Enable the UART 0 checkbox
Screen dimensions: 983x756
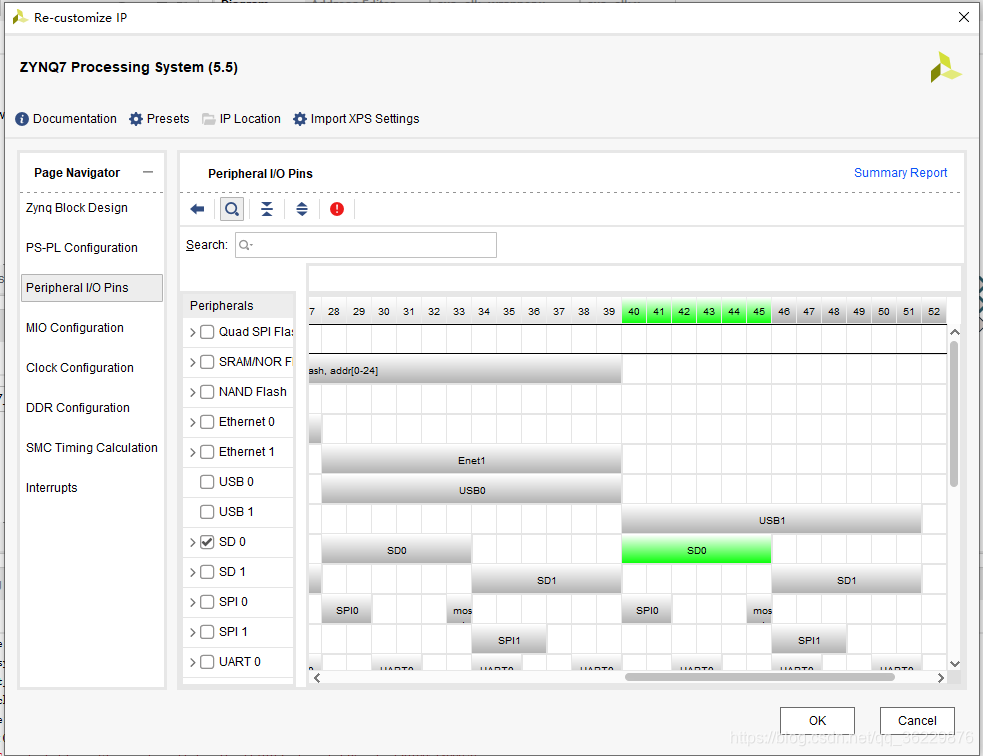coord(207,662)
